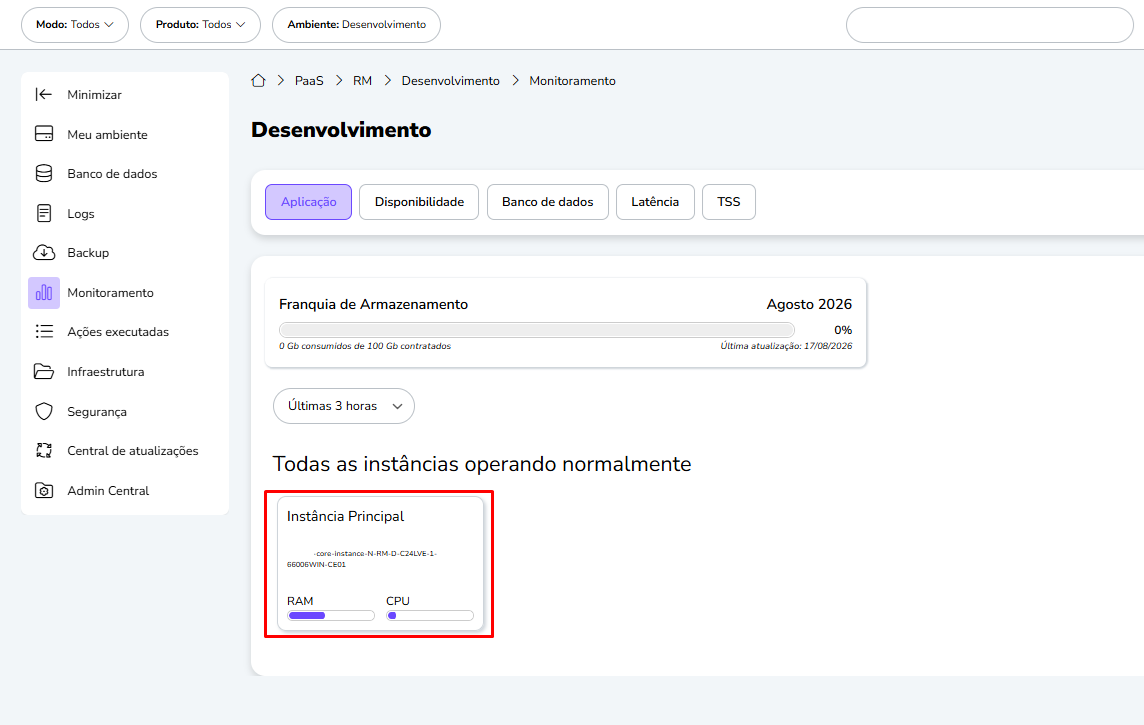Click the Central de atualizações refresh icon

point(44,451)
